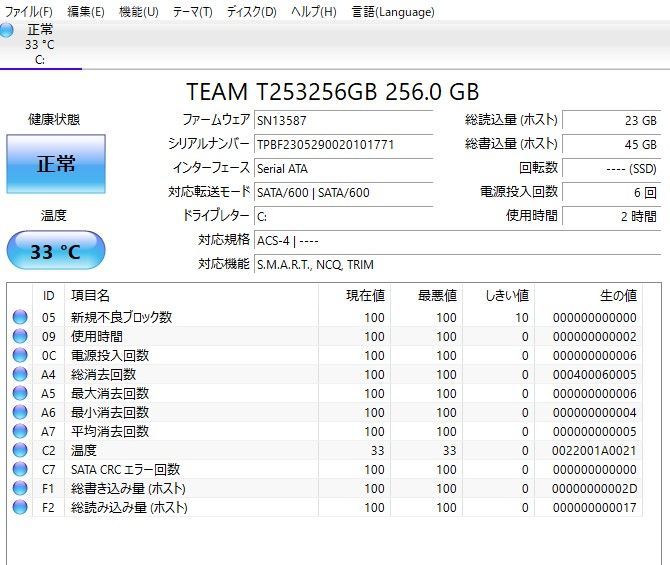Open the 言語(Language) menu
The width and height of the screenshot is (670, 565).
click(x=393, y=12)
